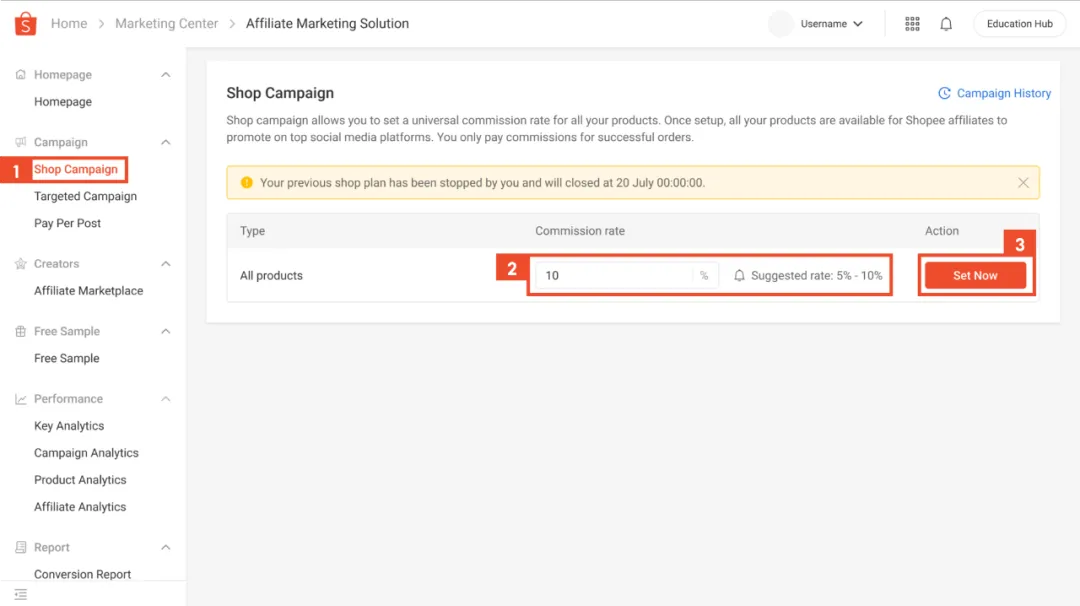This screenshot has width=1080, height=606.
Task: Click the Campaign megaphone icon in sidebar
Action: click(x=21, y=142)
